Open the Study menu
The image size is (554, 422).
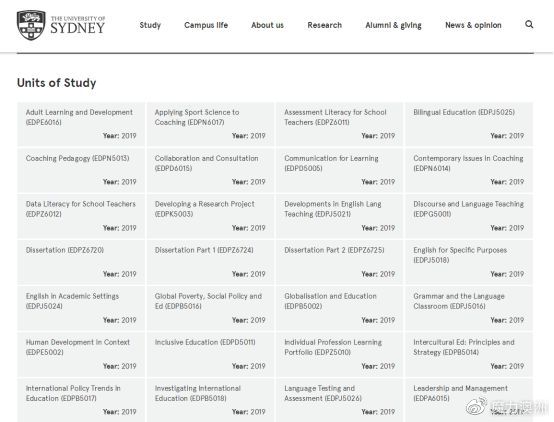150,25
